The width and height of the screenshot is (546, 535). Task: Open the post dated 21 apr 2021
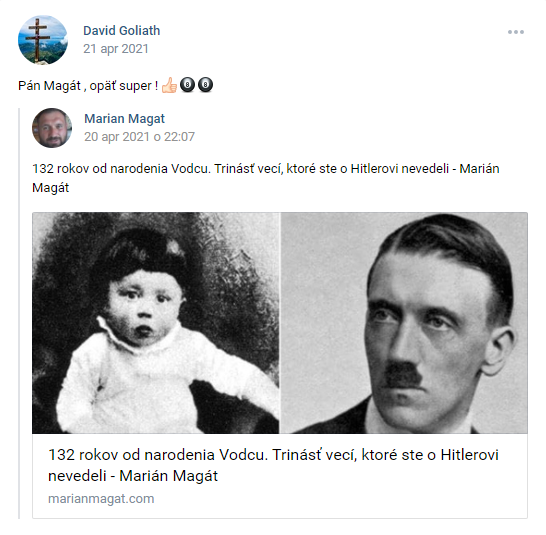pyautogui.click(x=116, y=49)
